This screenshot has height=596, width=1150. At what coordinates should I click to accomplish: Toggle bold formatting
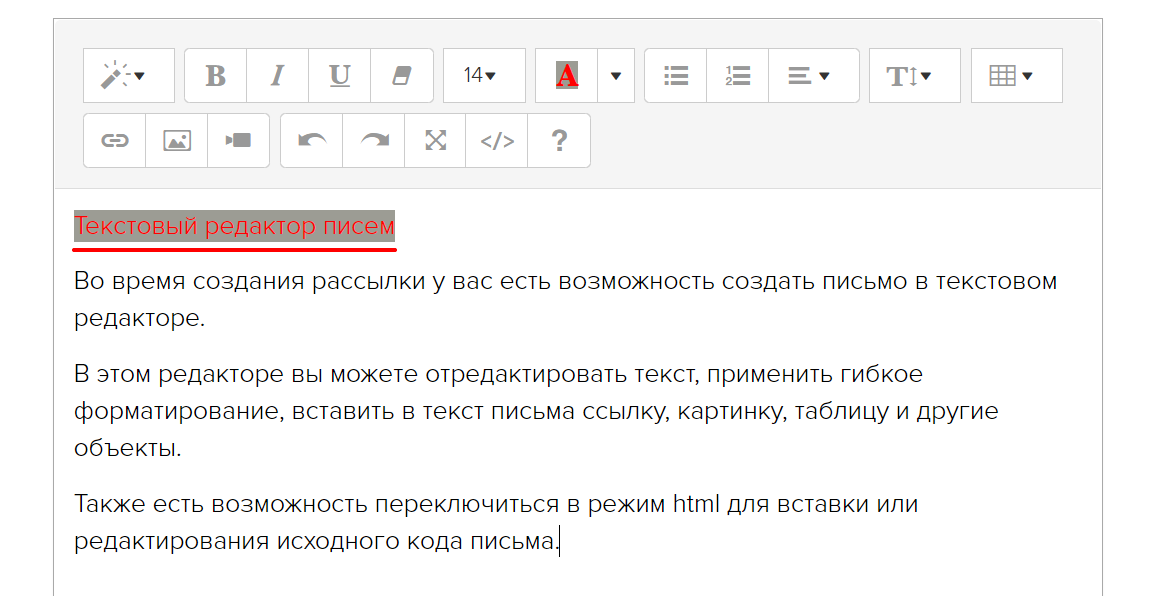pos(215,76)
